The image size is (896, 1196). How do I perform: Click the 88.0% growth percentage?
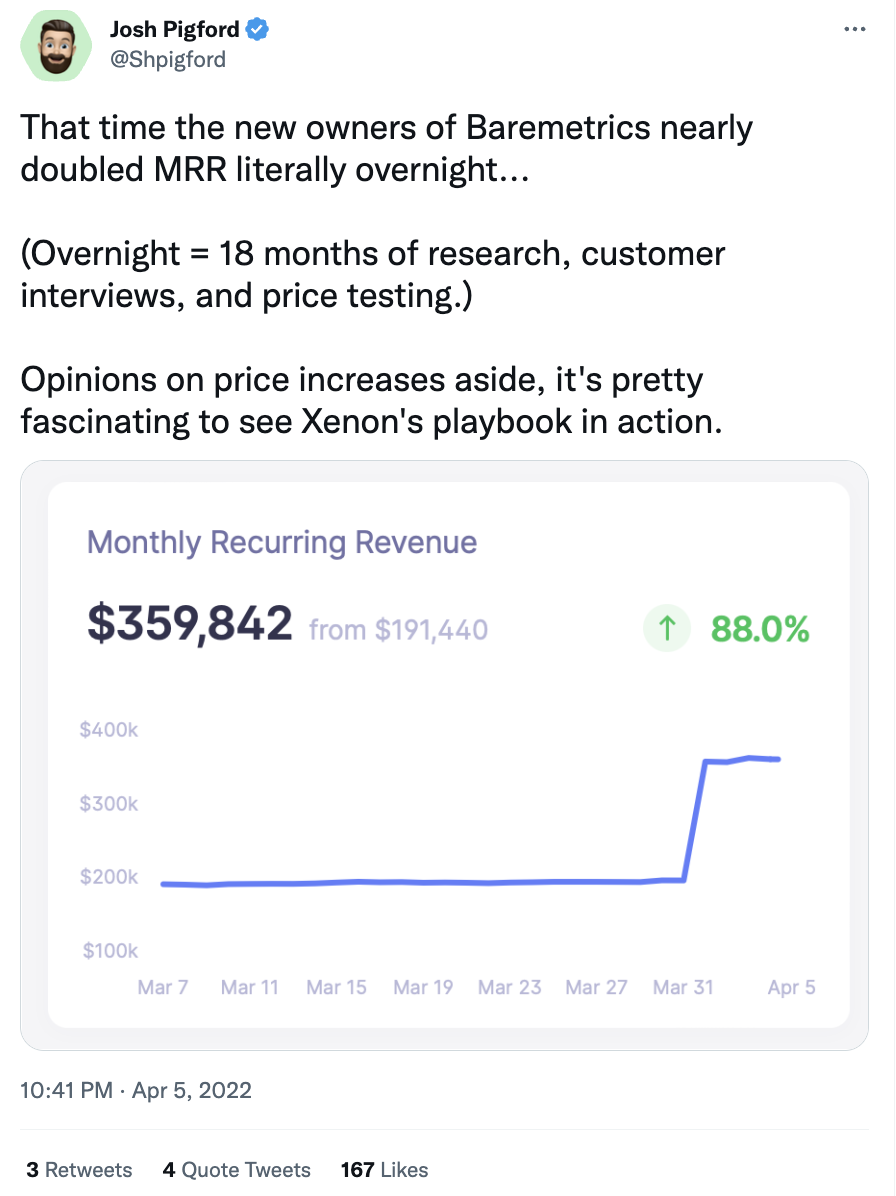759,629
